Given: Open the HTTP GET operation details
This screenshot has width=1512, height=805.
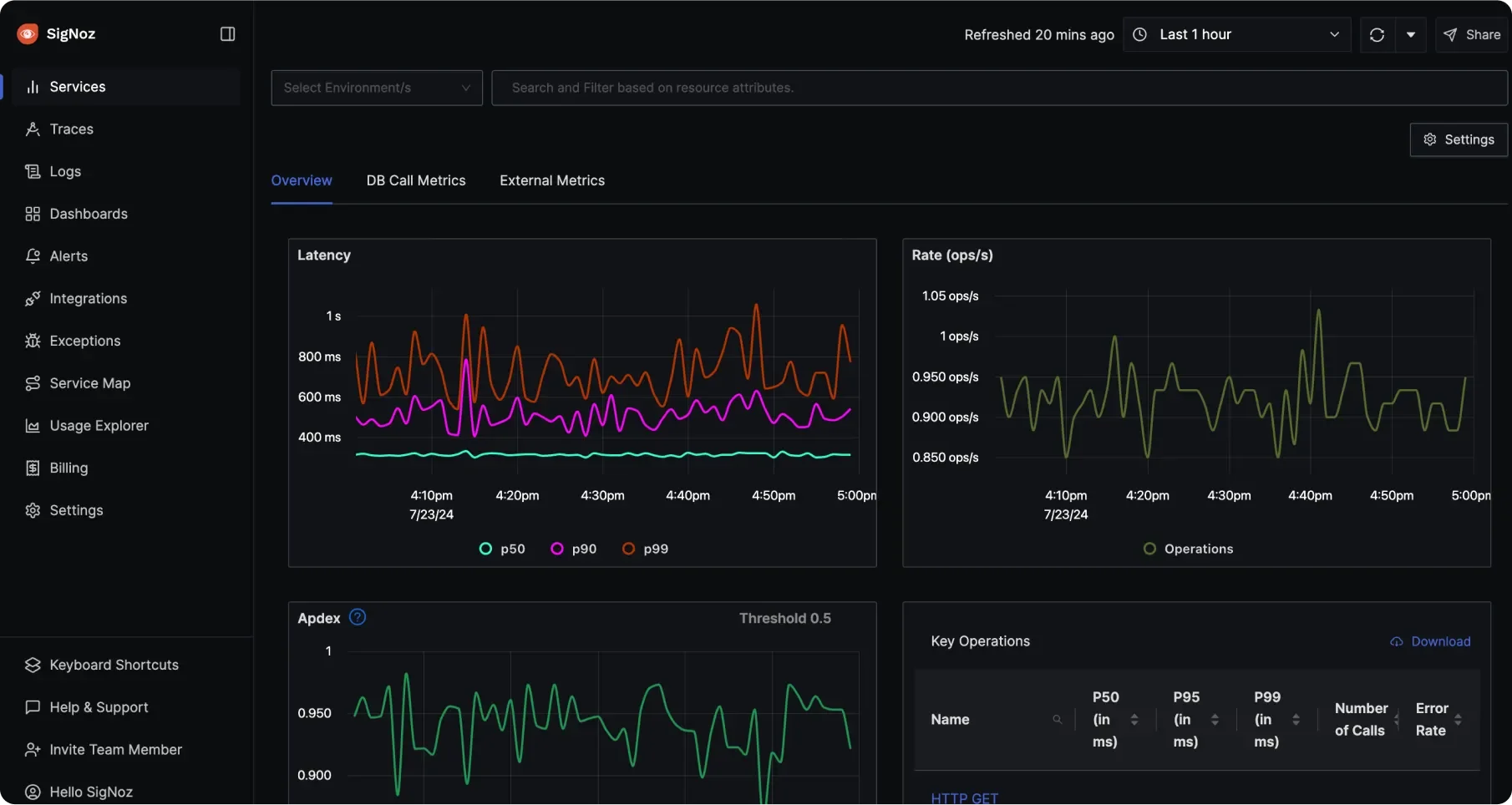Looking at the screenshot, I should coord(964,796).
